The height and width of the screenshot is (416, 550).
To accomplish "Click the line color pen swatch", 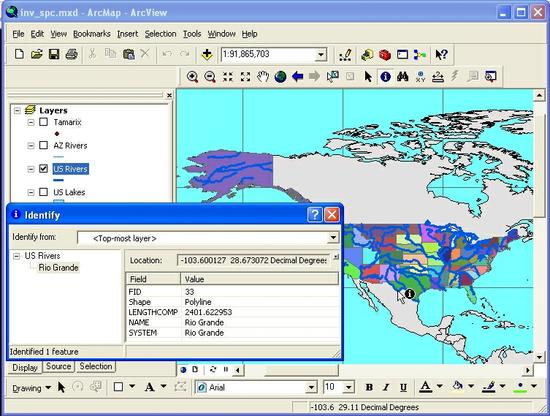I will point(489,387).
